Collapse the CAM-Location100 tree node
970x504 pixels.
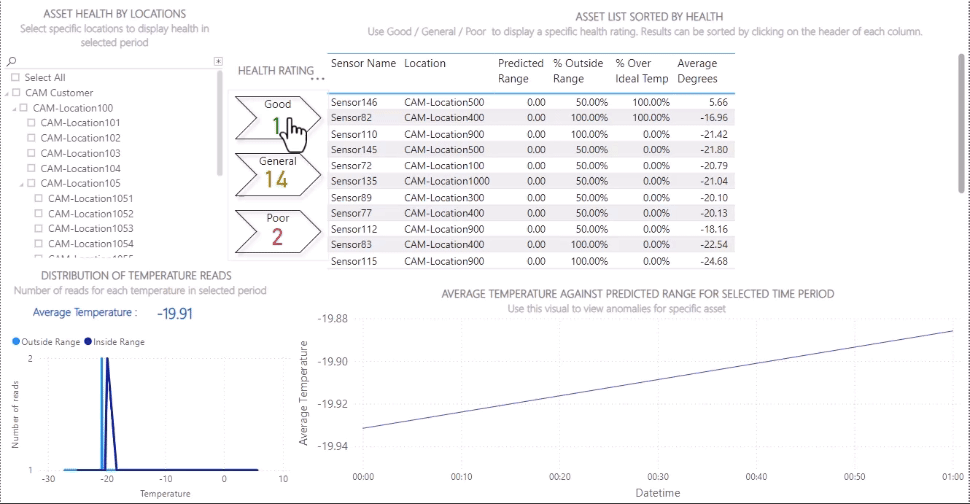click(14, 108)
